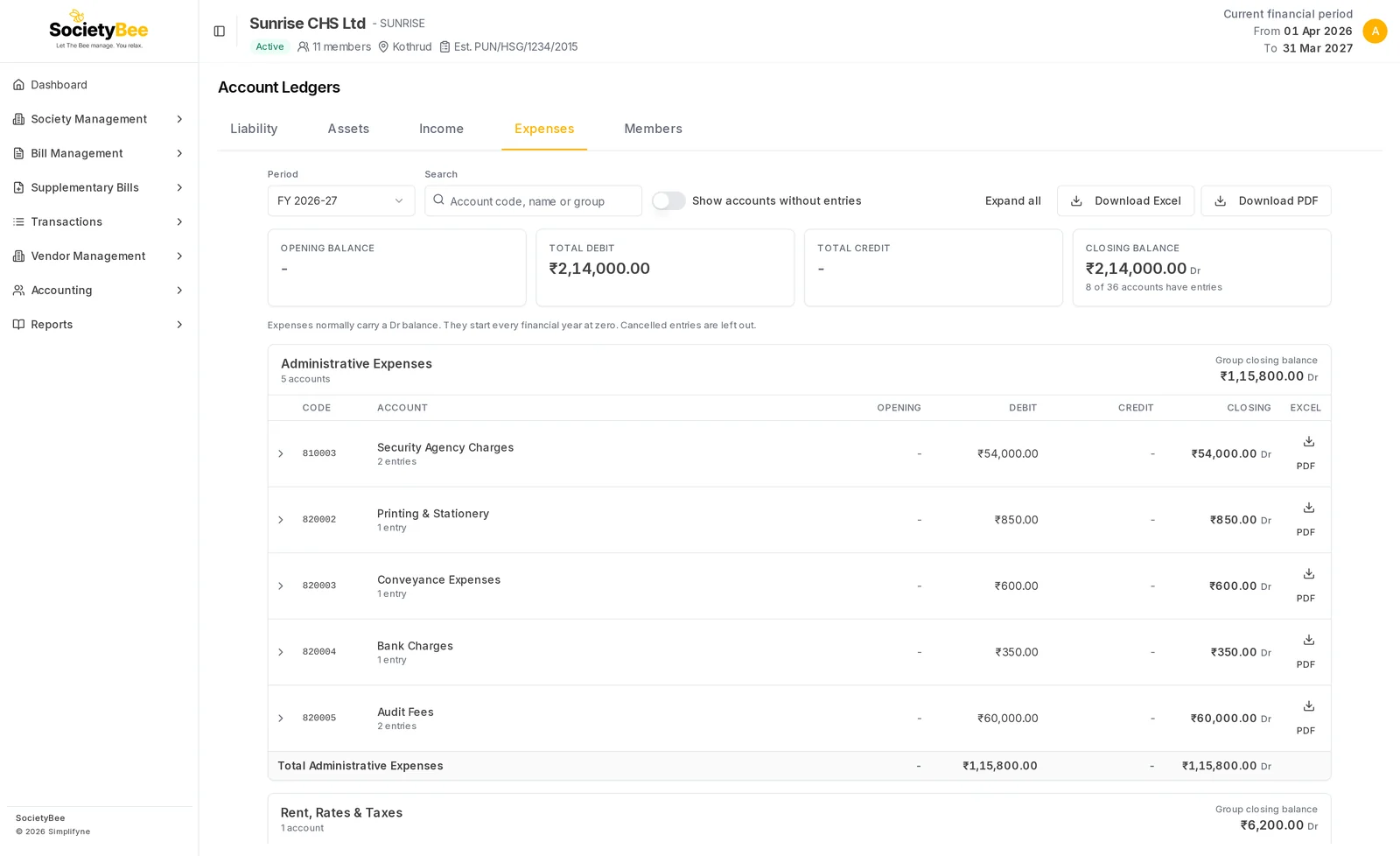The image size is (1400, 856).
Task: Click Expand all
Action: (1012, 200)
